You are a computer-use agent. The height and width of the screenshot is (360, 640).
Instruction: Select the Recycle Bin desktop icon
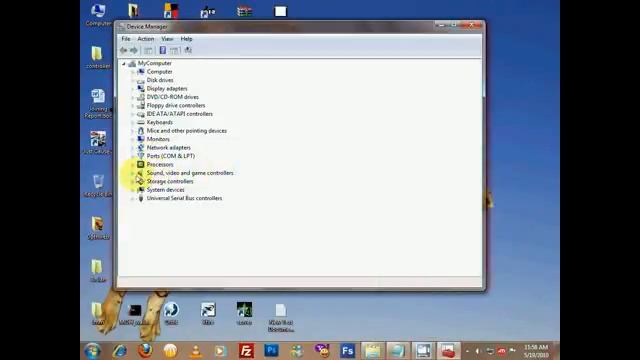(x=98, y=186)
